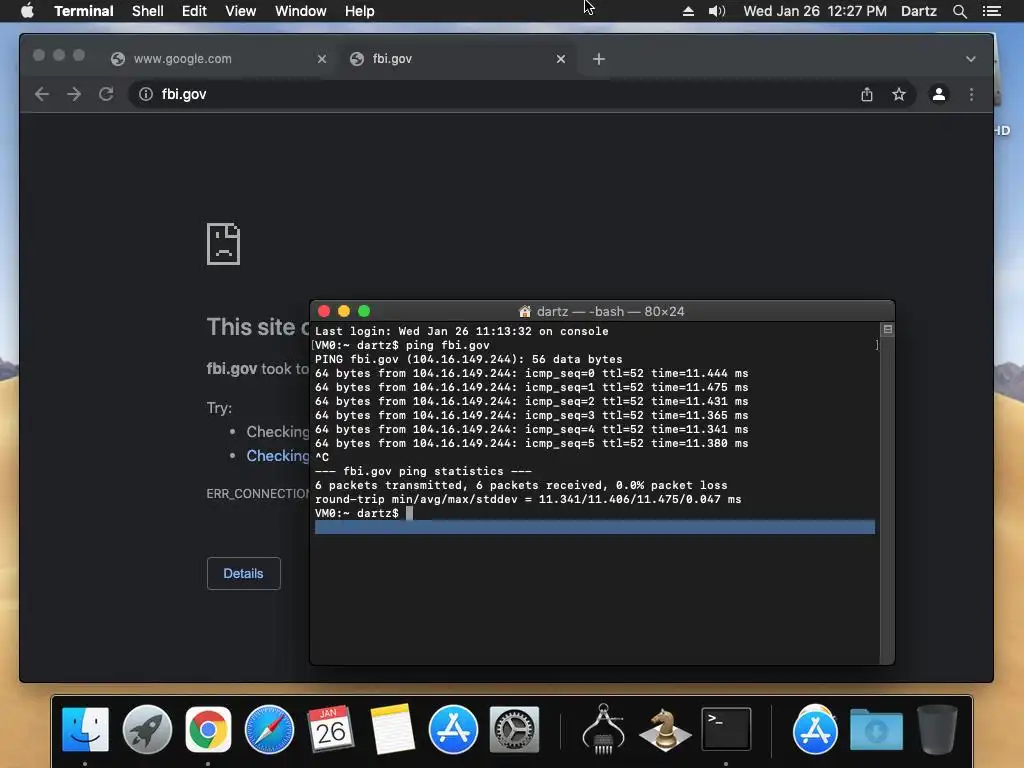Open Google Chrome from the dock

click(208, 729)
